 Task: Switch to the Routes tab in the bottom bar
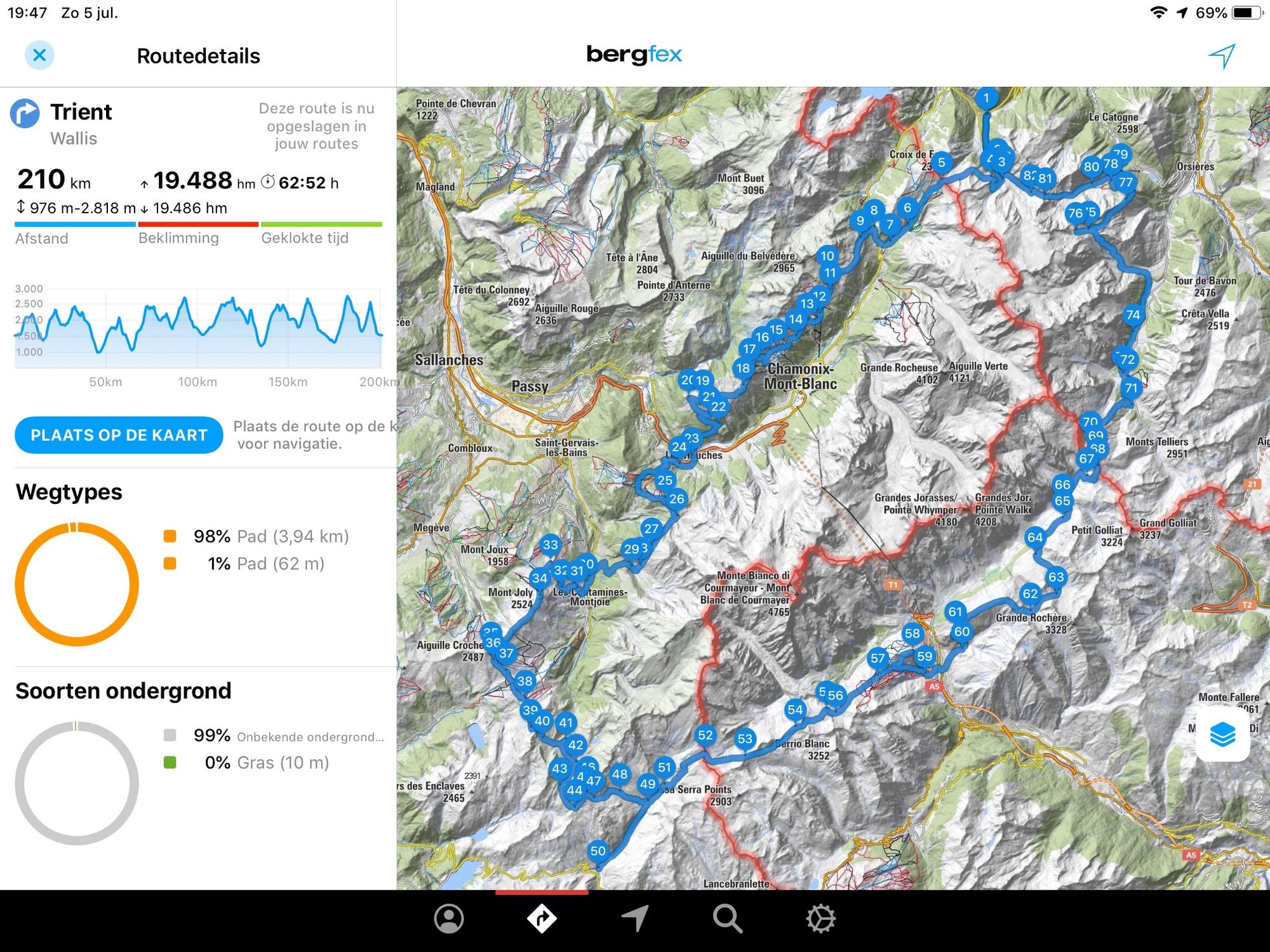[x=542, y=917]
